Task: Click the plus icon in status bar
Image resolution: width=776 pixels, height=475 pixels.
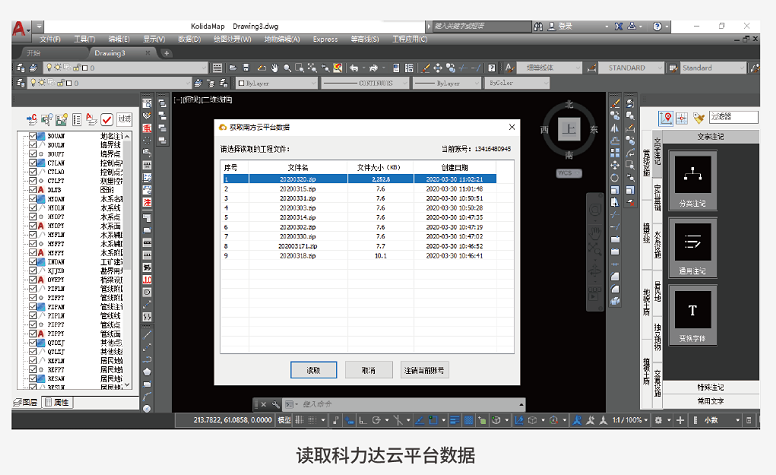Action: coord(680,420)
